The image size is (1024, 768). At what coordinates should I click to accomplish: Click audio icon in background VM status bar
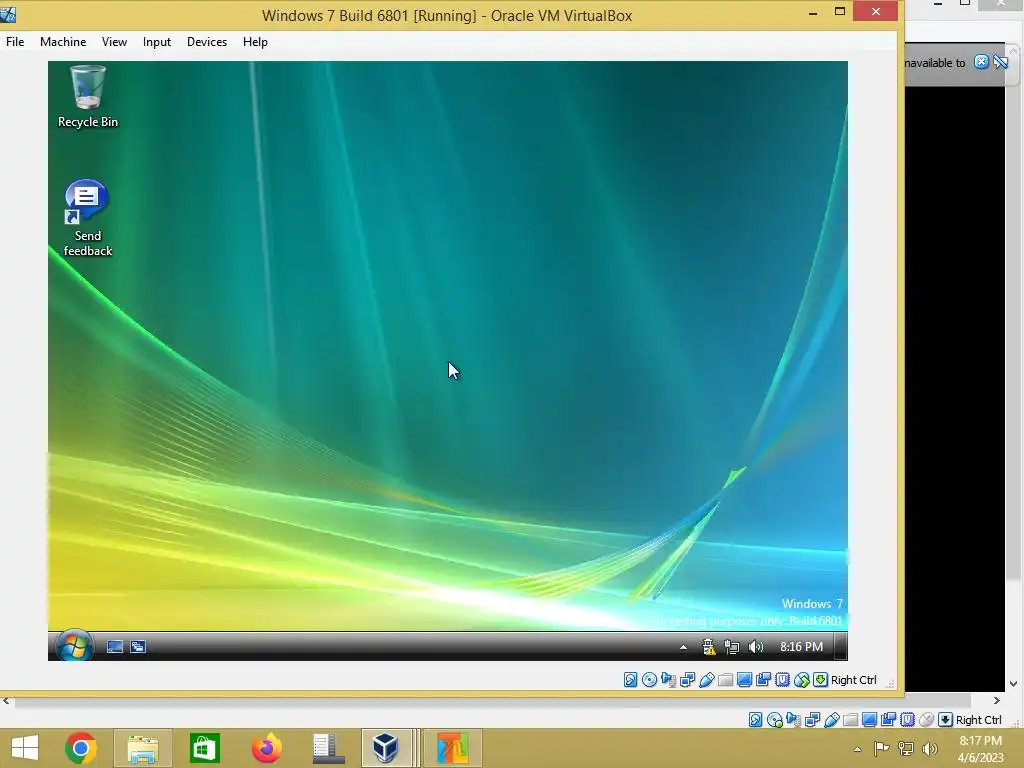click(793, 720)
